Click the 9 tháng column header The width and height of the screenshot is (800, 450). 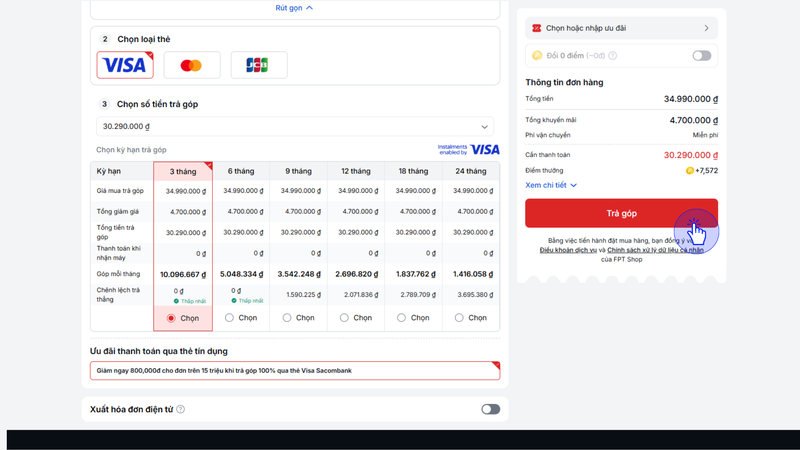point(298,171)
